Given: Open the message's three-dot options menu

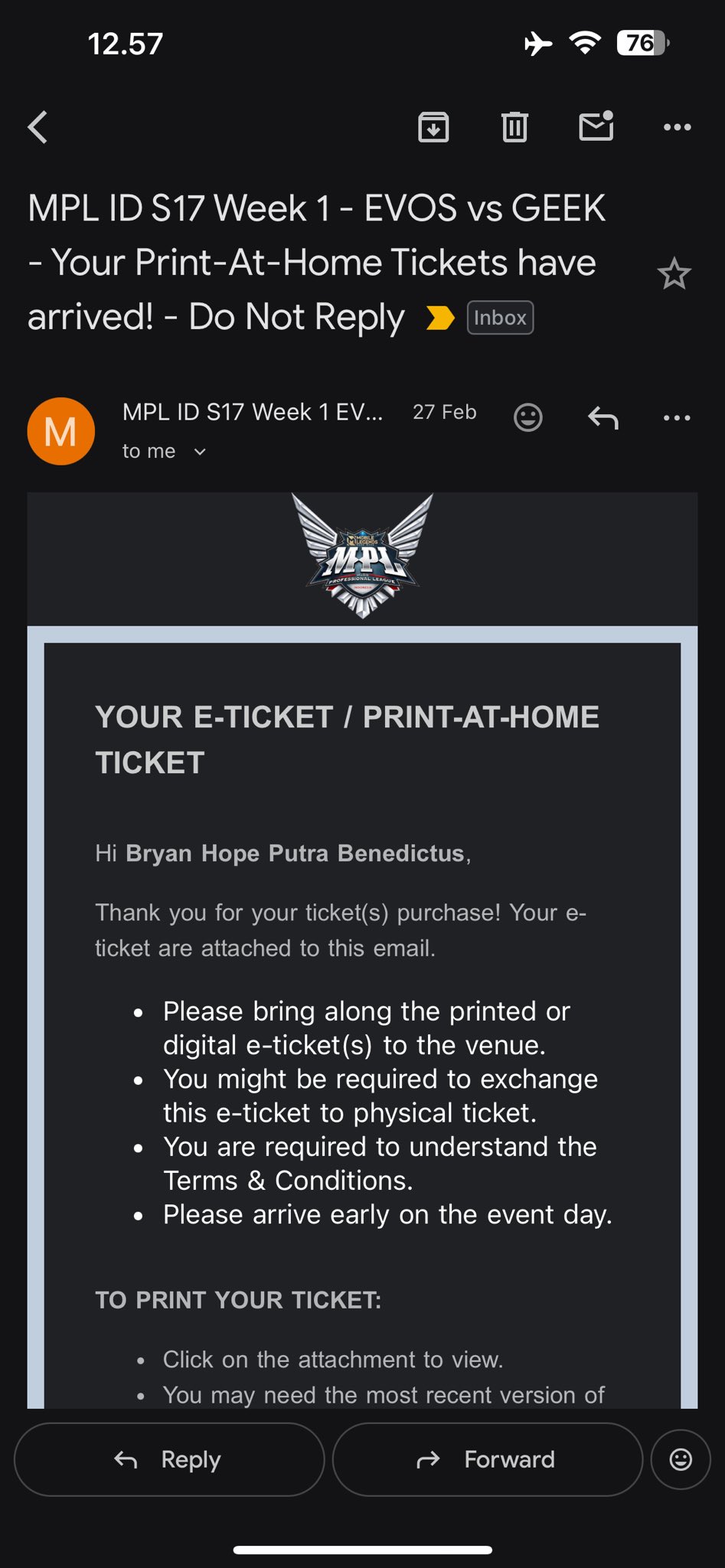Looking at the screenshot, I should (x=677, y=418).
